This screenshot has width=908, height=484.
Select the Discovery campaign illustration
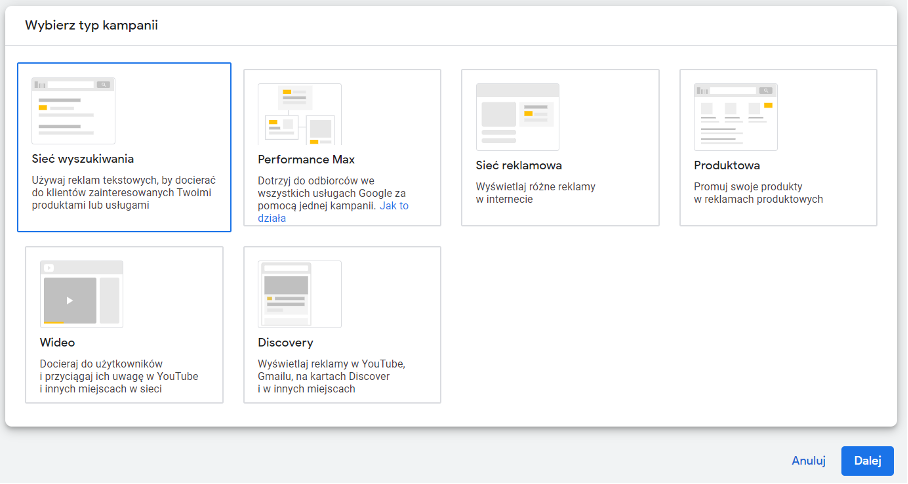(300, 294)
